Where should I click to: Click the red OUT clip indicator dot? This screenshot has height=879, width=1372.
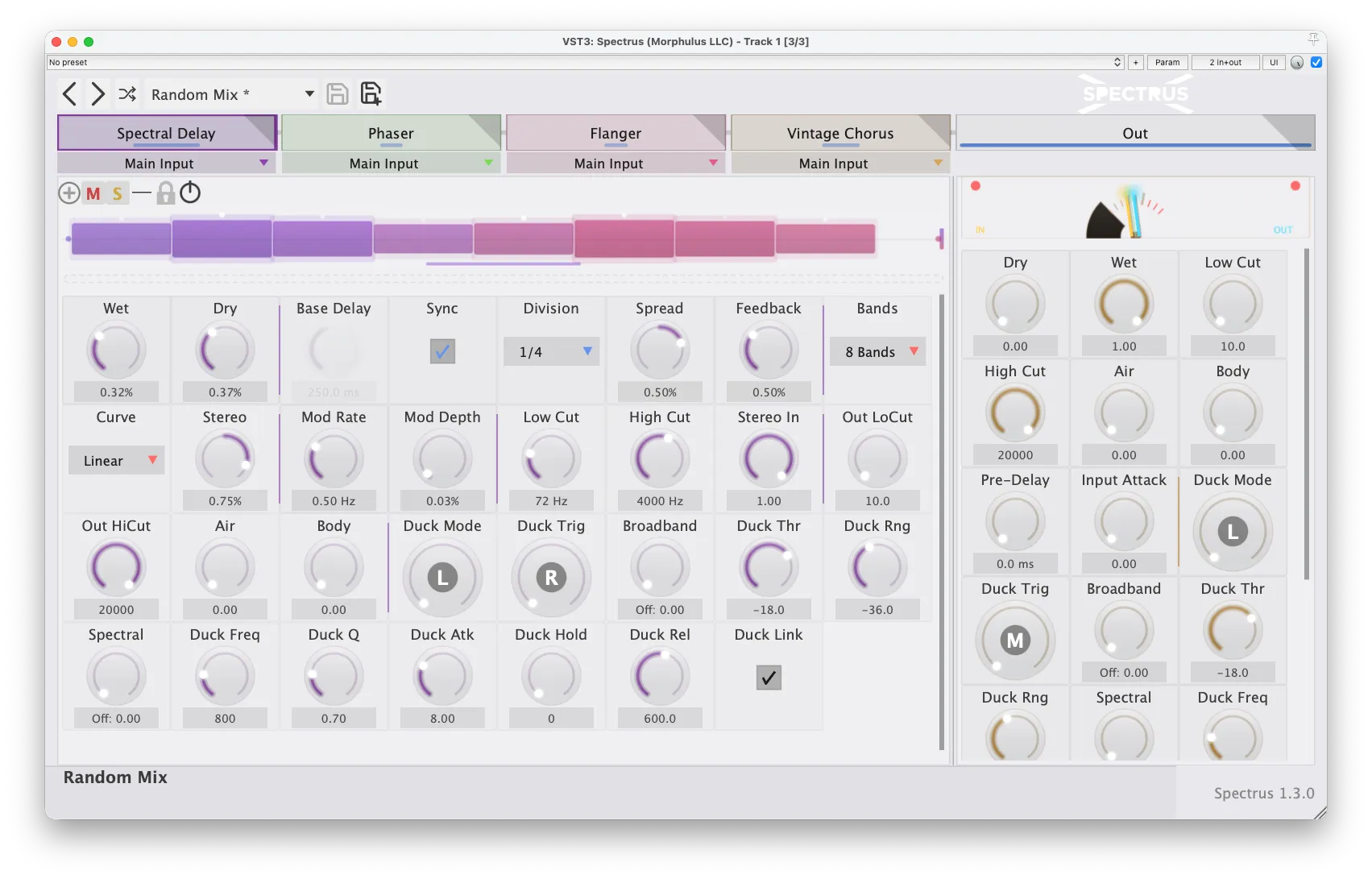(1295, 186)
